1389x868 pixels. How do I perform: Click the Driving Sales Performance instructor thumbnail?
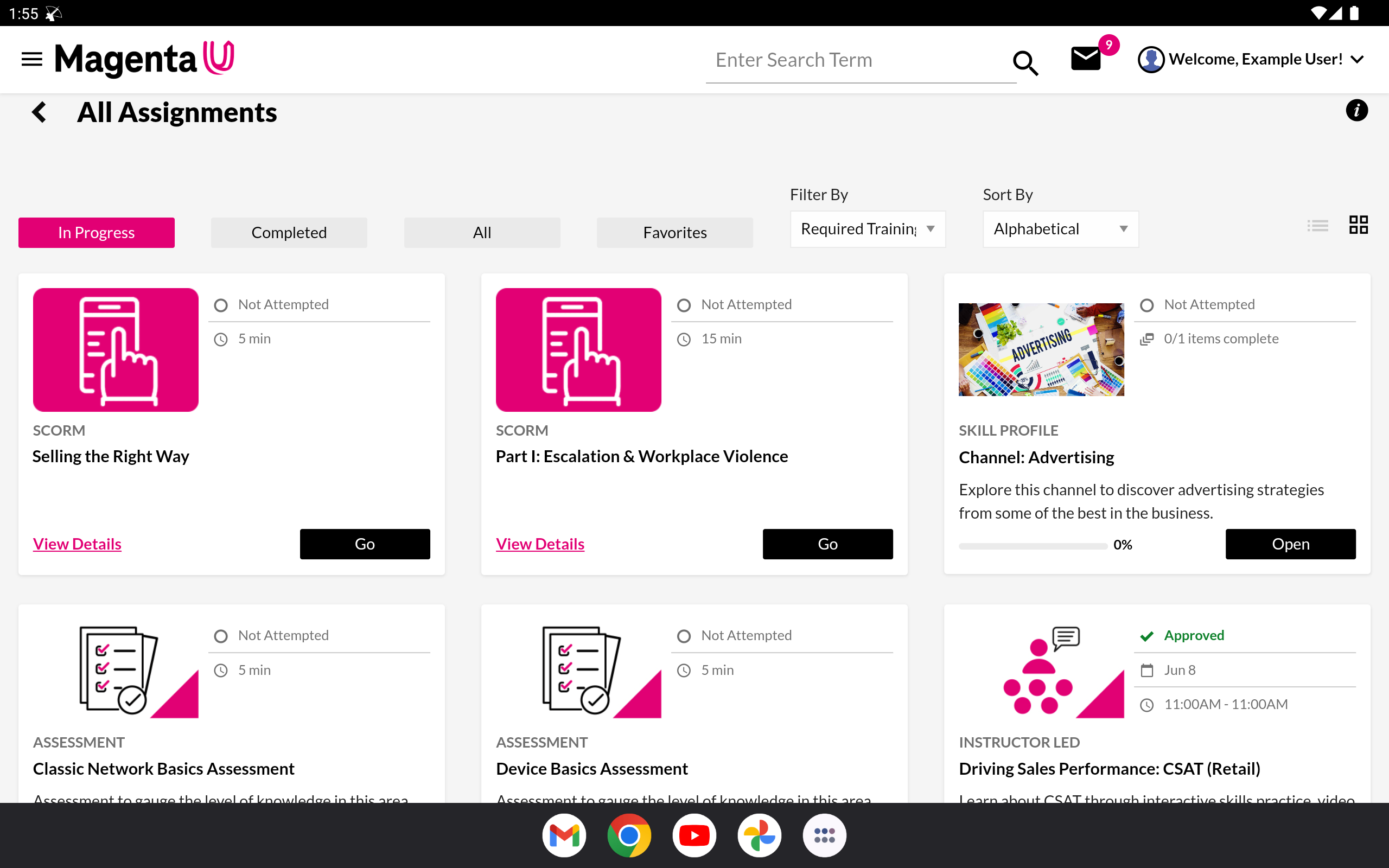tap(1041, 670)
